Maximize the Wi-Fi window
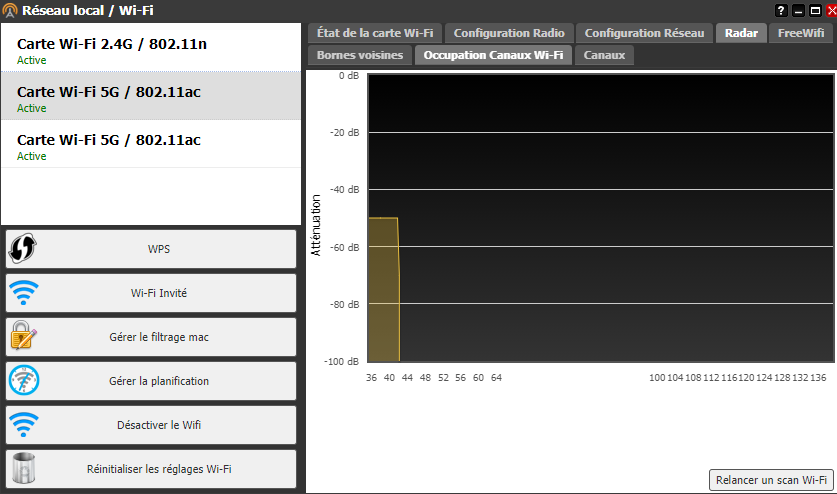The image size is (837, 494). coord(815,10)
